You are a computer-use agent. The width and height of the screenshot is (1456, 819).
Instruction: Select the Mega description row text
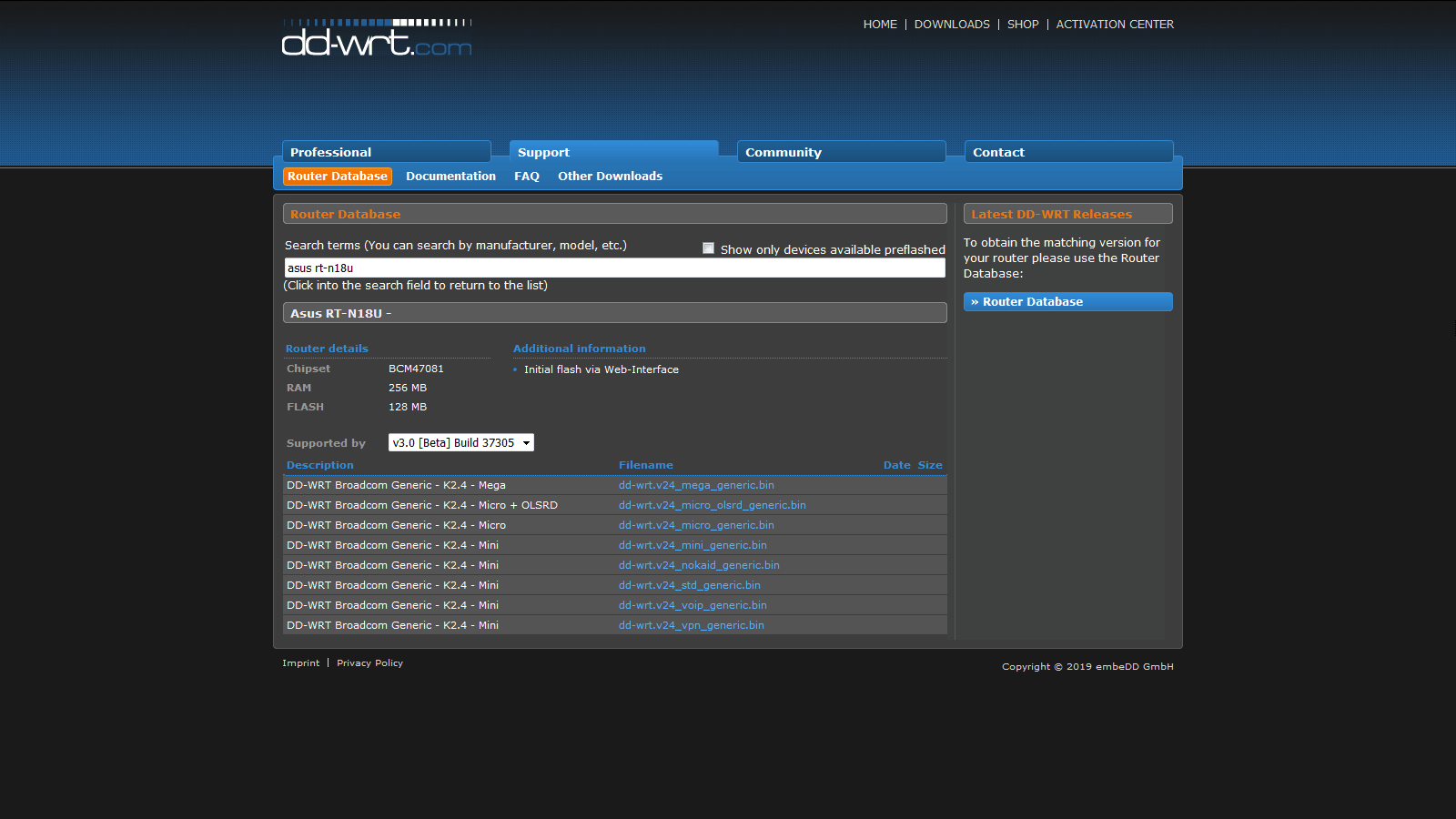pyautogui.click(x=396, y=485)
